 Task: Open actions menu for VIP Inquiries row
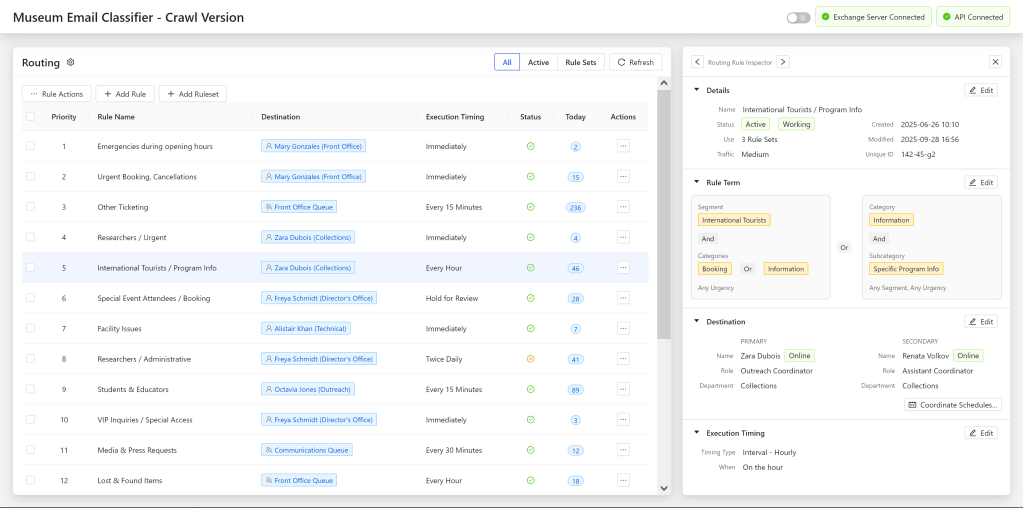(623, 420)
